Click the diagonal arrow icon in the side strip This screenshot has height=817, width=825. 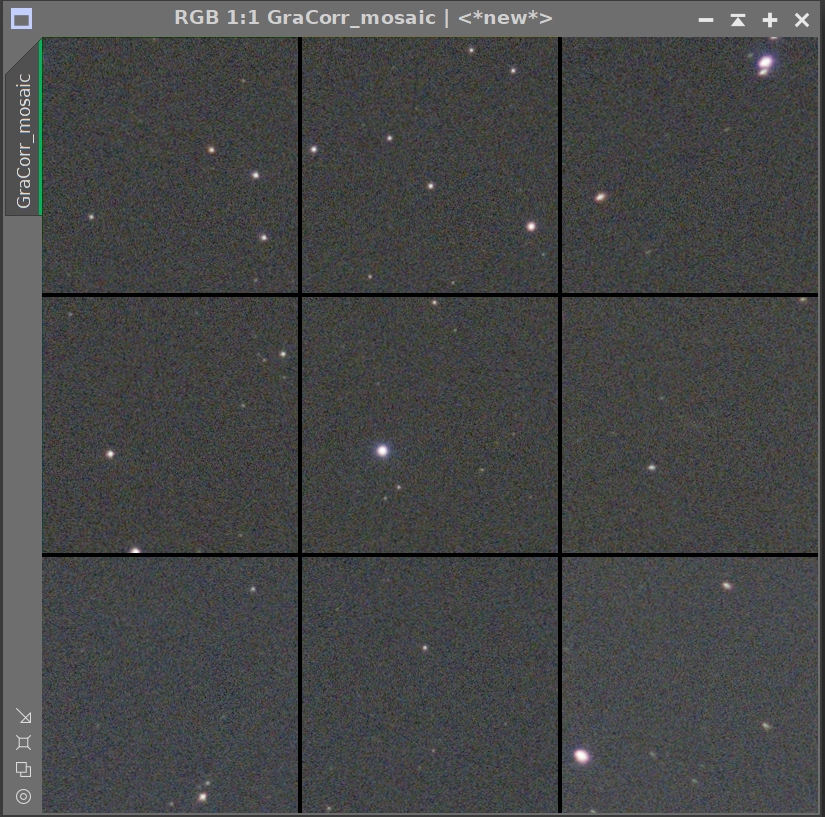click(x=24, y=715)
